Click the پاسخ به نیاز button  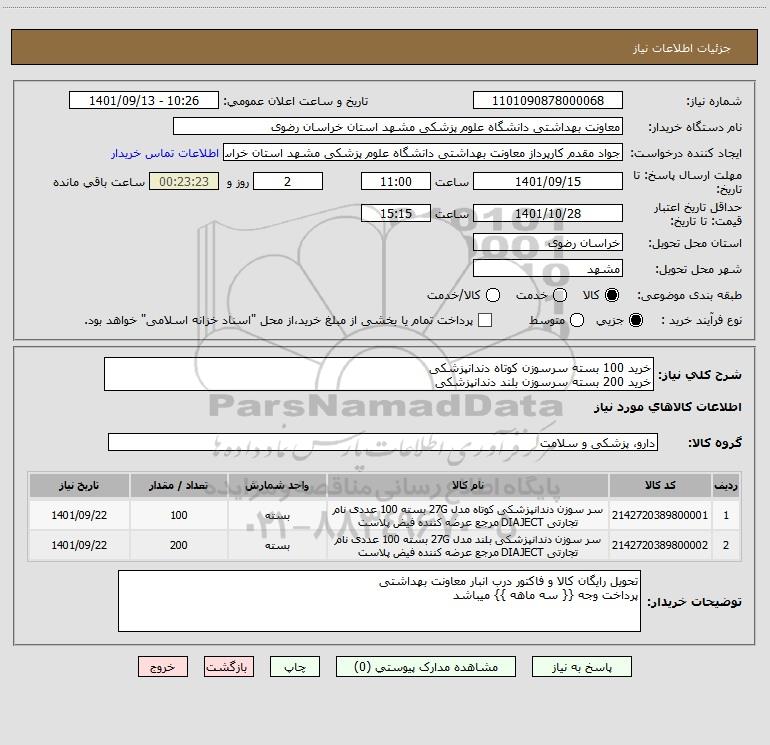click(581, 667)
